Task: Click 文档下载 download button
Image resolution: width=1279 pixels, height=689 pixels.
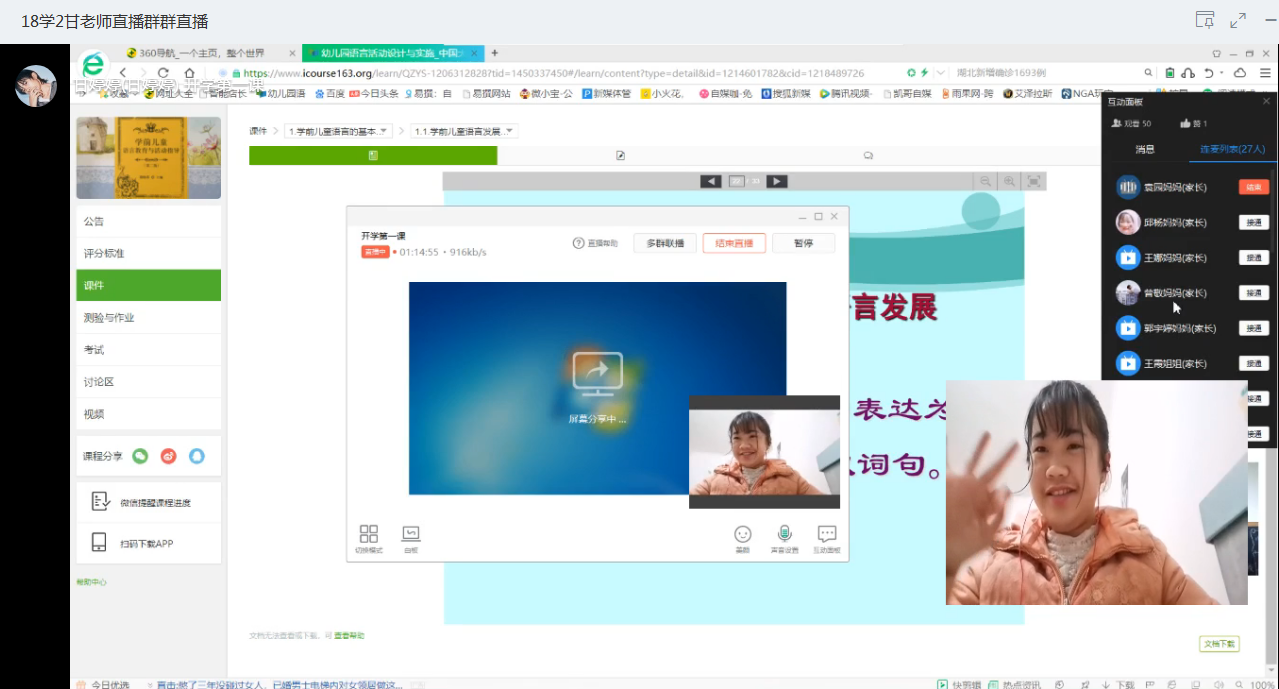Action: (x=1219, y=644)
